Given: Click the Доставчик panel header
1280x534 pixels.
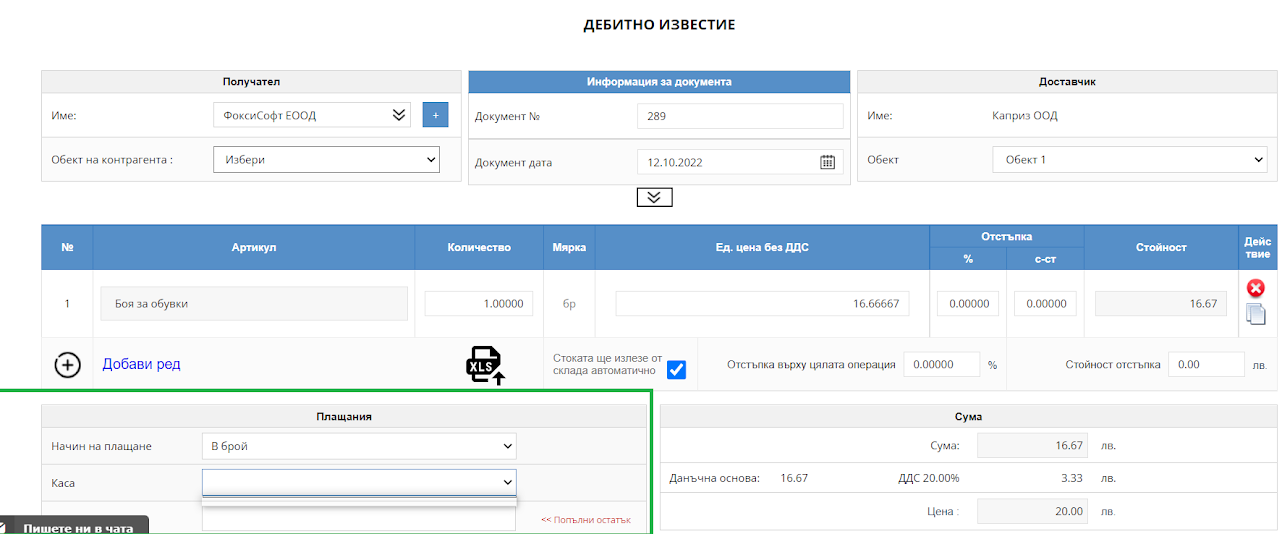Looking at the screenshot, I should [1067, 82].
